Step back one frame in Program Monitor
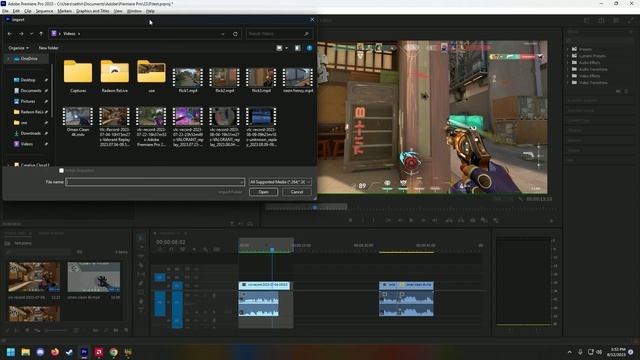Image resolution: width=640 pixels, height=360 pixels. pyautogui.click(x=400, y=220)
